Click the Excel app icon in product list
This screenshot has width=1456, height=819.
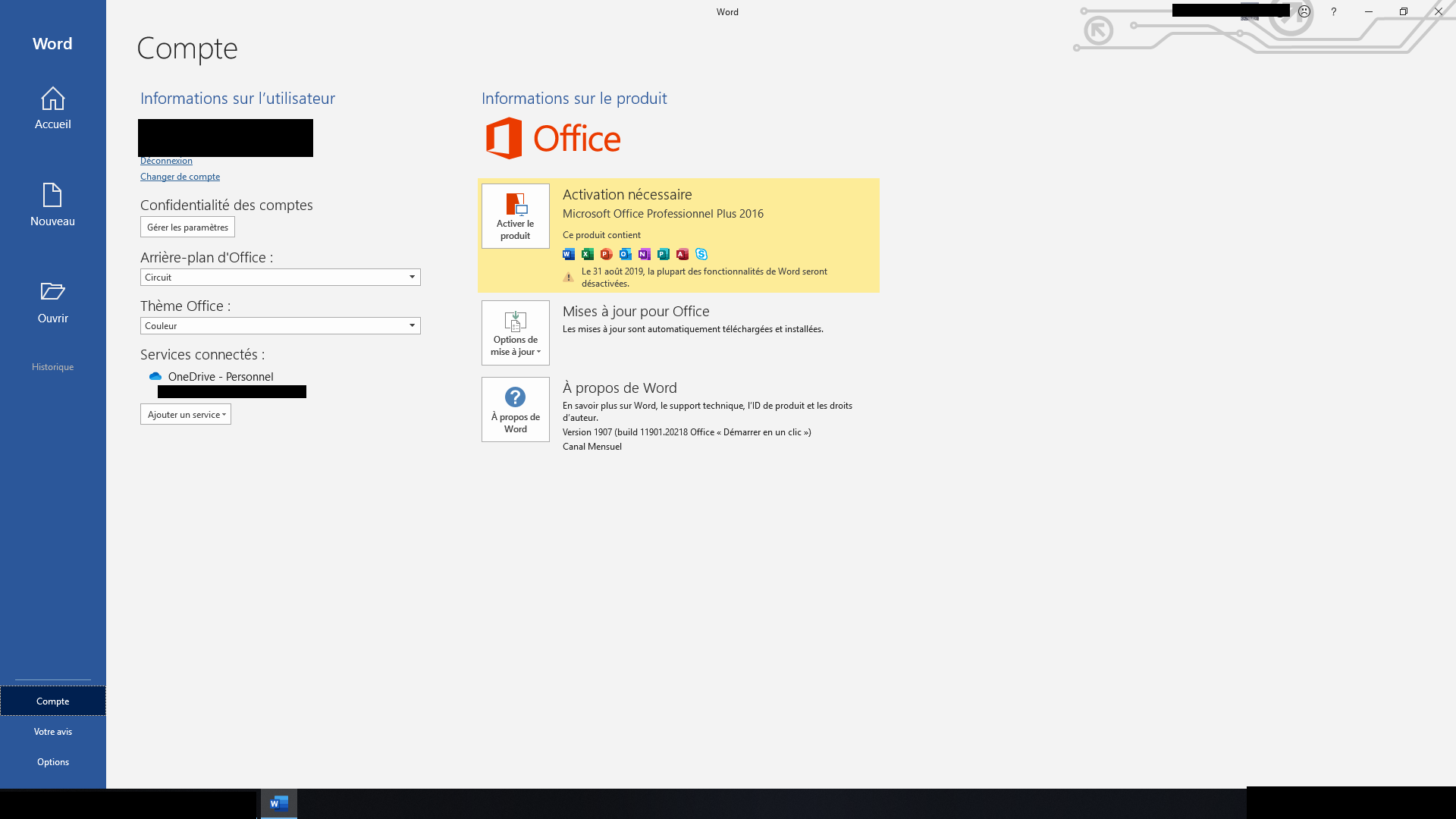(588, 254)
